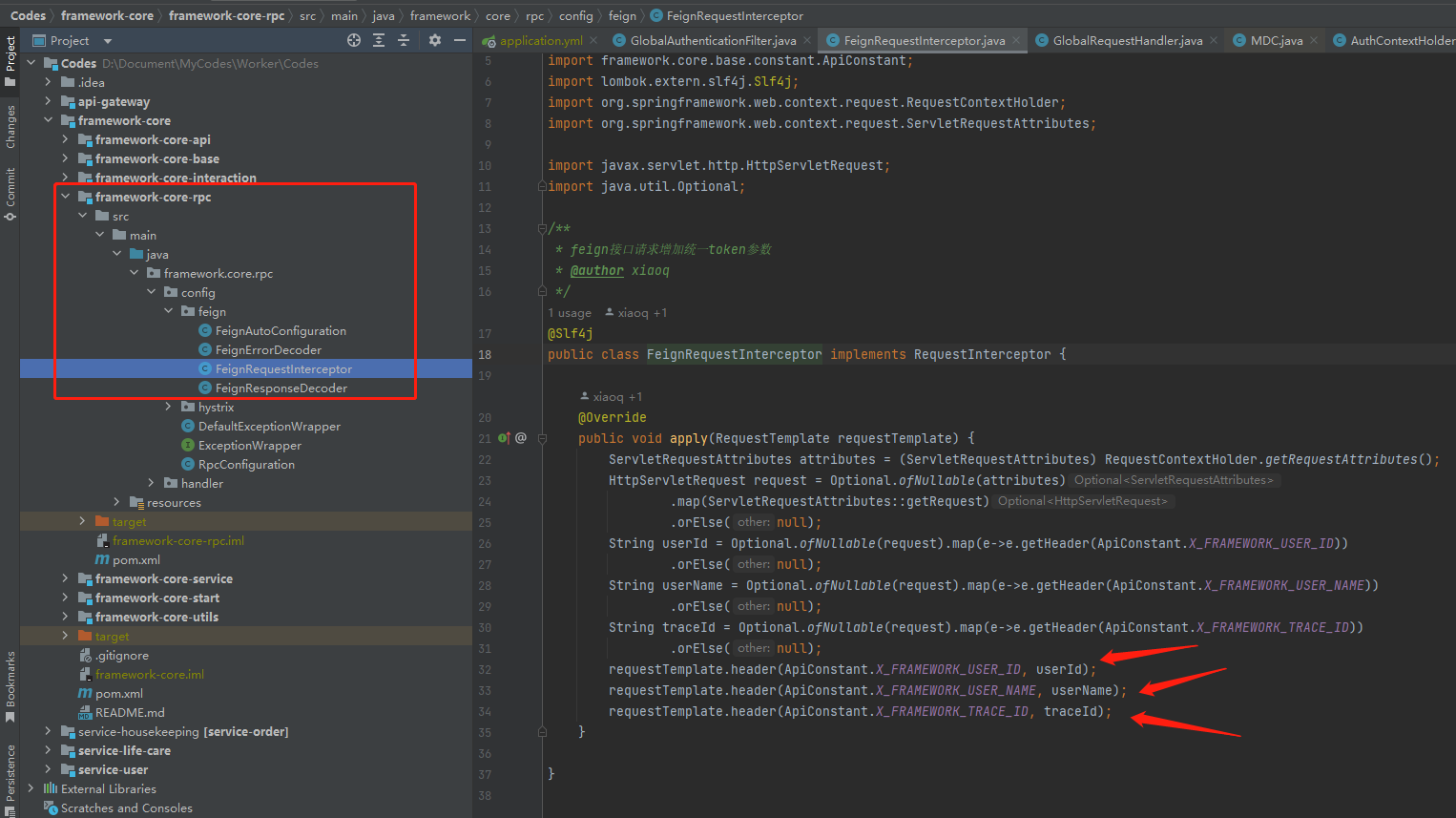Click the Select Opened File locate icon

[354, 40]
